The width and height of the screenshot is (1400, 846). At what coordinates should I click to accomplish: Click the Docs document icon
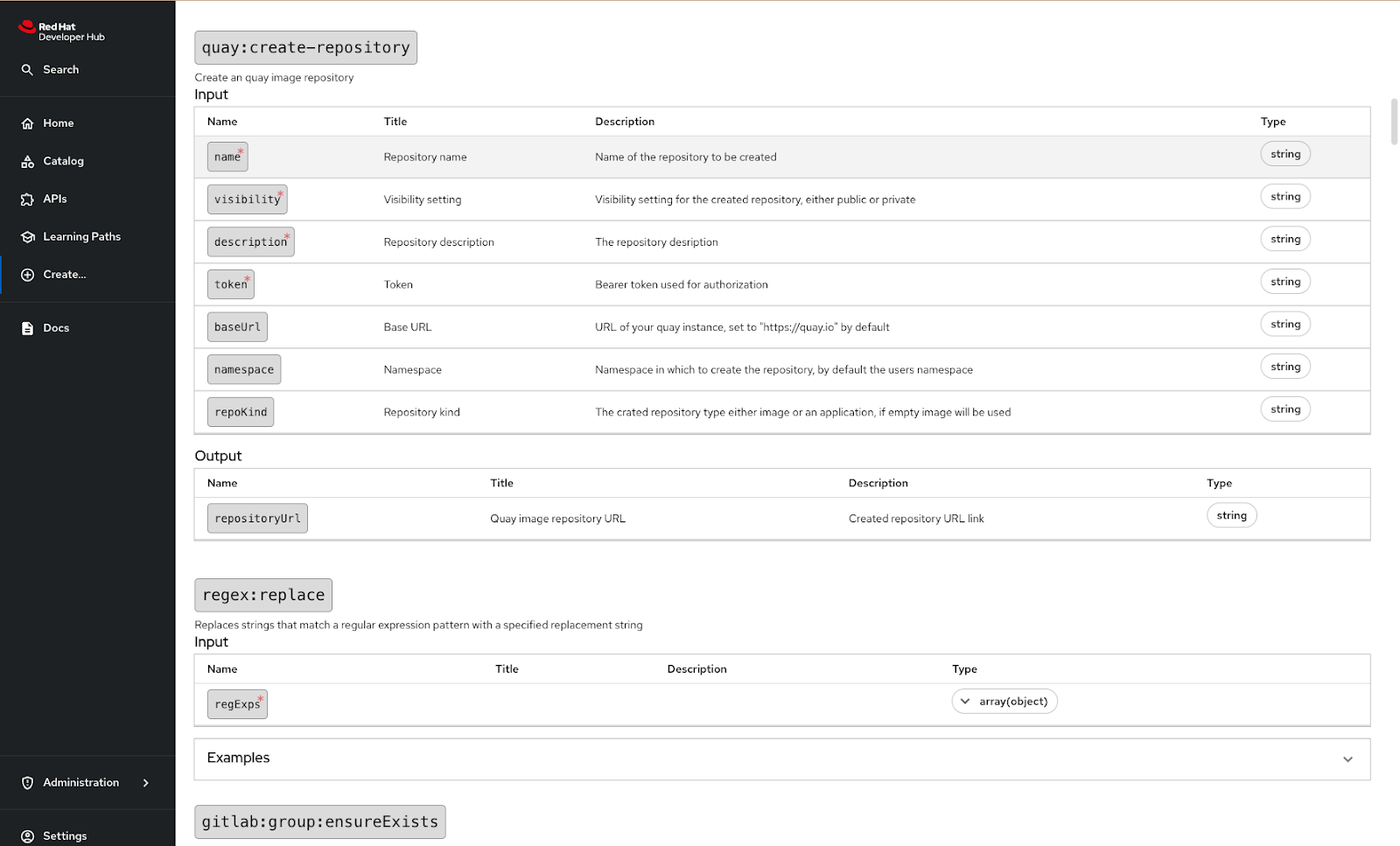(27, 328)
